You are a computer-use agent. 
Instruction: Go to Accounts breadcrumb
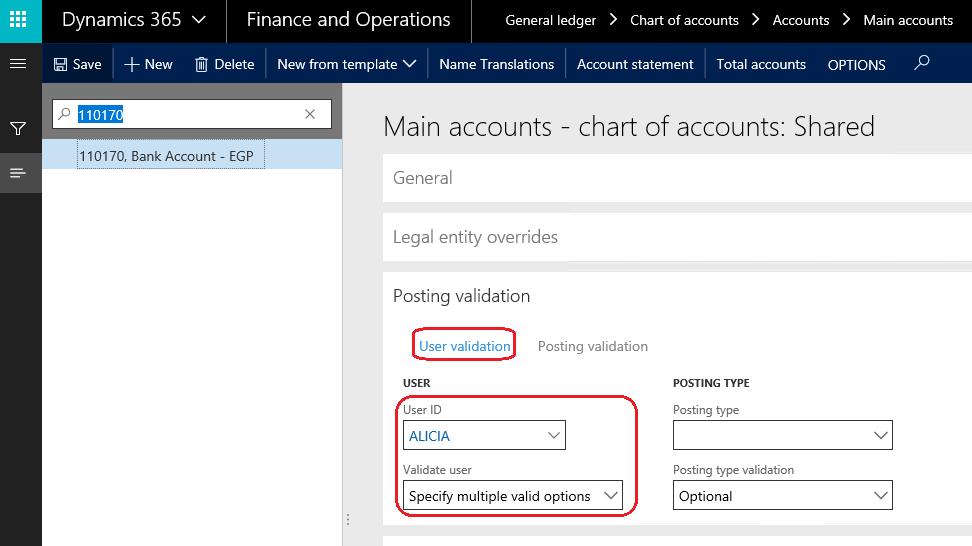coord(800,20)
